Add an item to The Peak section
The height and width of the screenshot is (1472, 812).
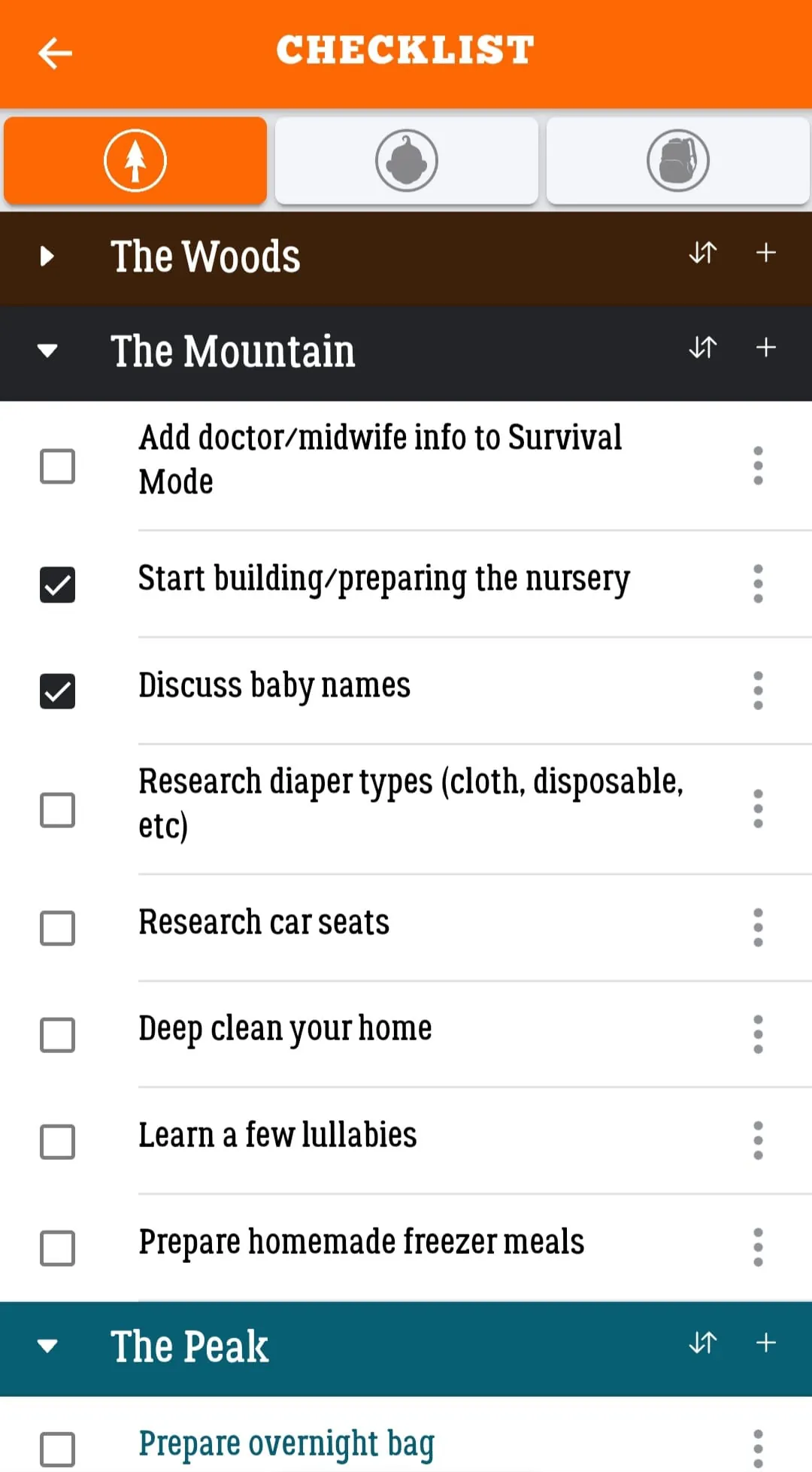coord(765,1343)
